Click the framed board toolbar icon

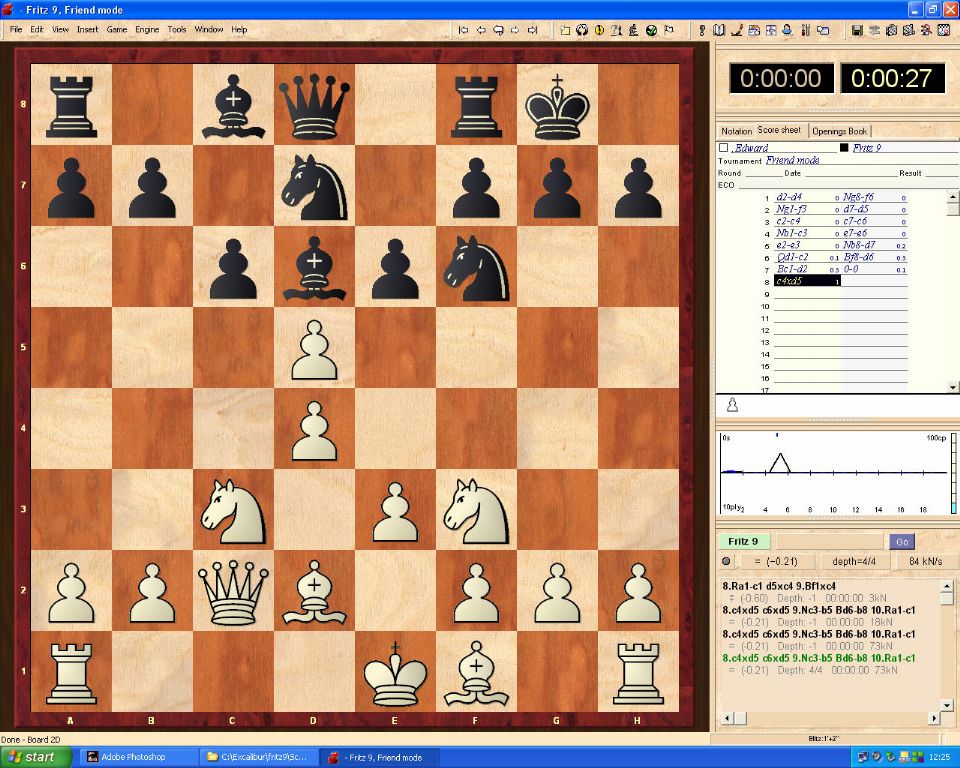[771, 29]
